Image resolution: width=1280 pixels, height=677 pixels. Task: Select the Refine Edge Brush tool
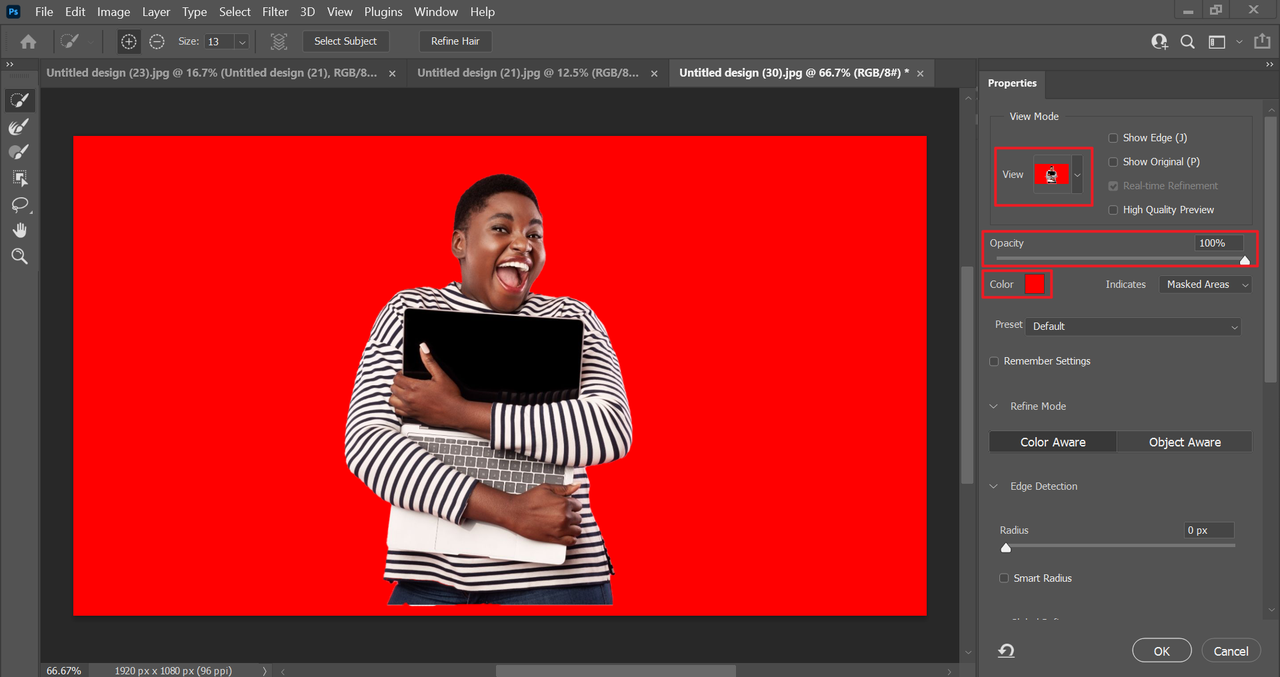(19, 127)
